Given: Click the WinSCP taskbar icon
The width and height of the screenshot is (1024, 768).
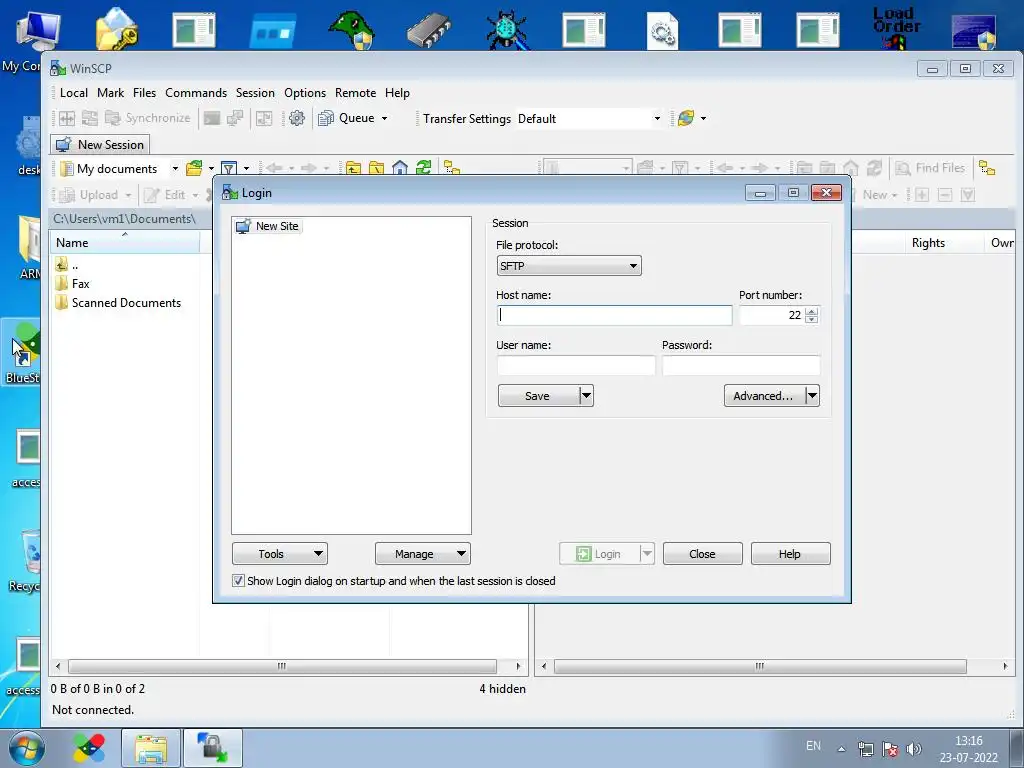Looking at the screenshot, I should (x=213, y=748).
